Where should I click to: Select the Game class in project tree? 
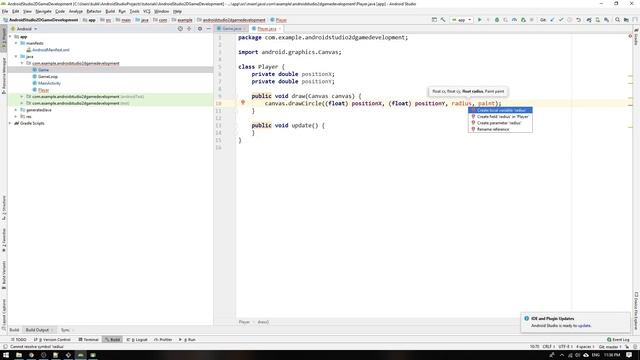[x=43, y=70]
